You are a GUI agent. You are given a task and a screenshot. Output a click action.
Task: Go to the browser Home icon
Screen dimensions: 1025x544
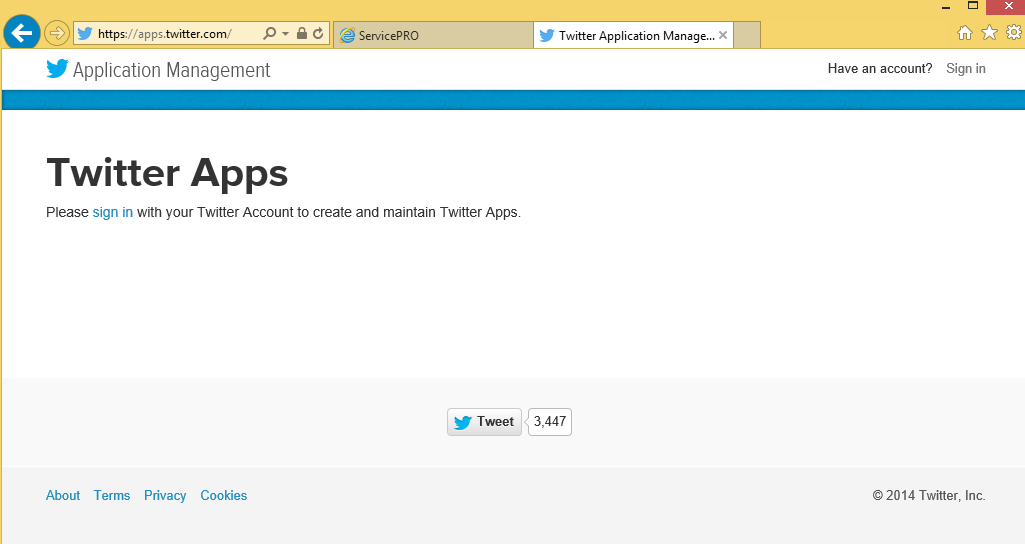click(x=965, y=33)
